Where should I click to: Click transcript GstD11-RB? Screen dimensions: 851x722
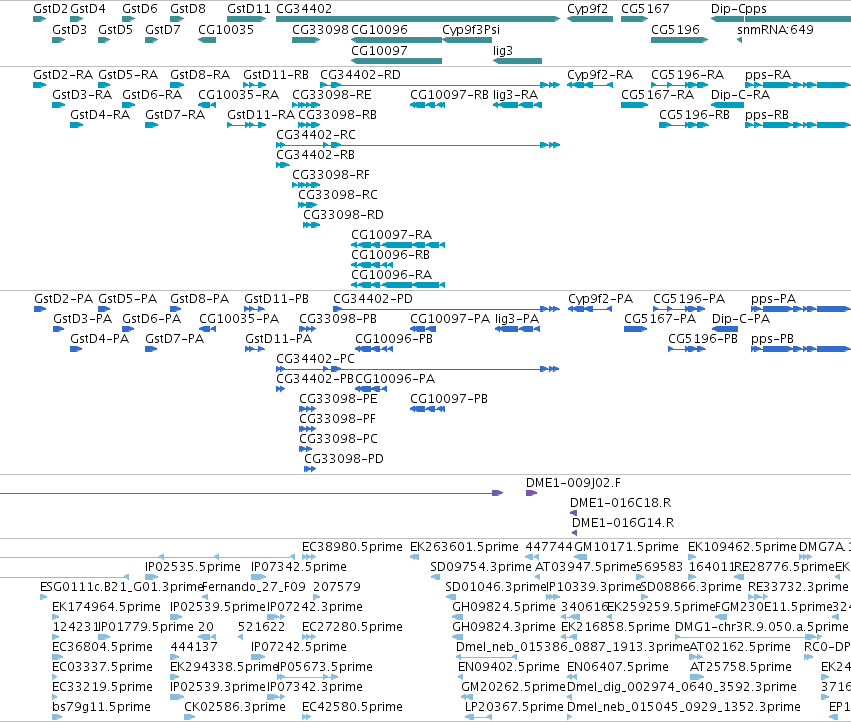point(276,74)
